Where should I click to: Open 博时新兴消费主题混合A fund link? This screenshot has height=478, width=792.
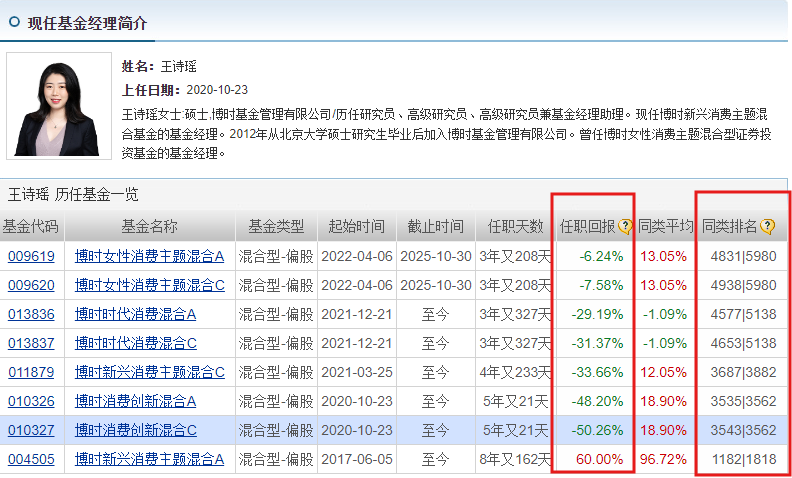[150, 460]
